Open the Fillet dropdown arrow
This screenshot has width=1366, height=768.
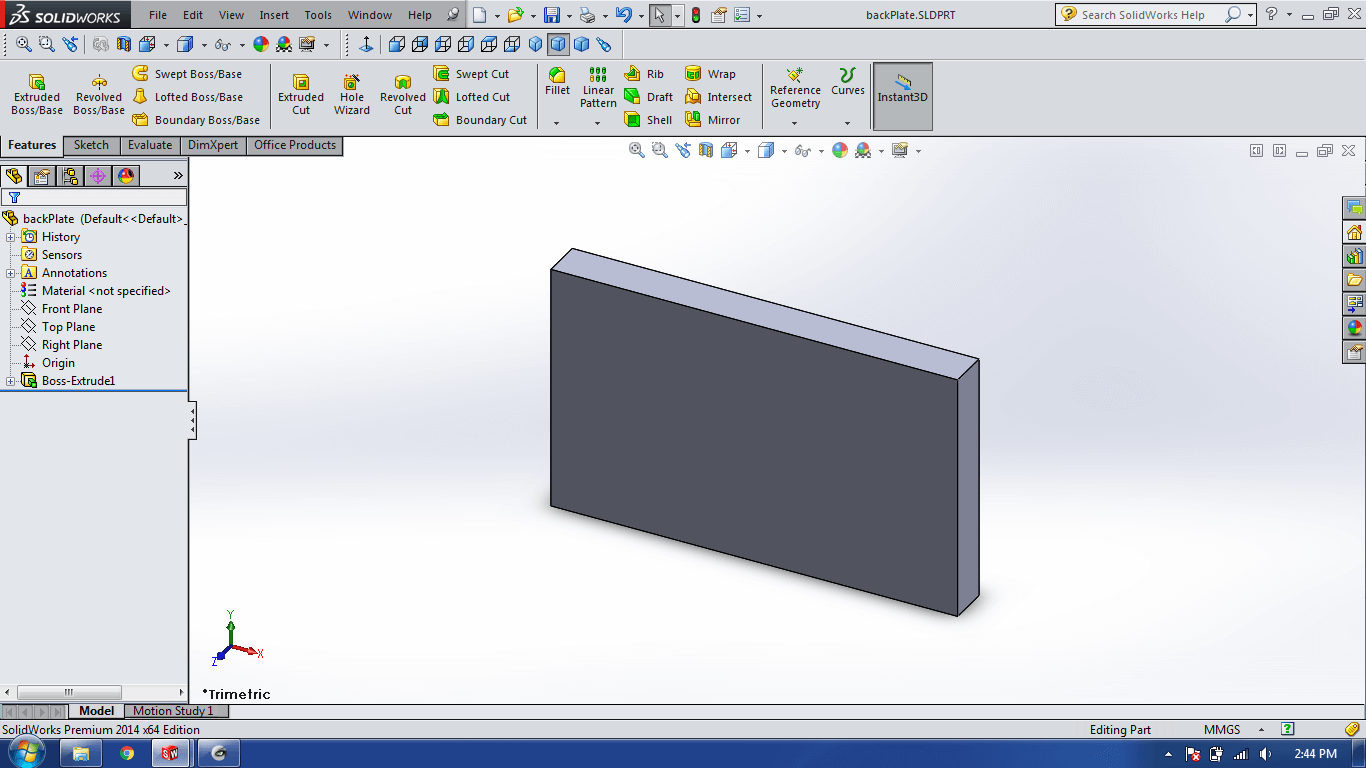(x=557, y=123)
